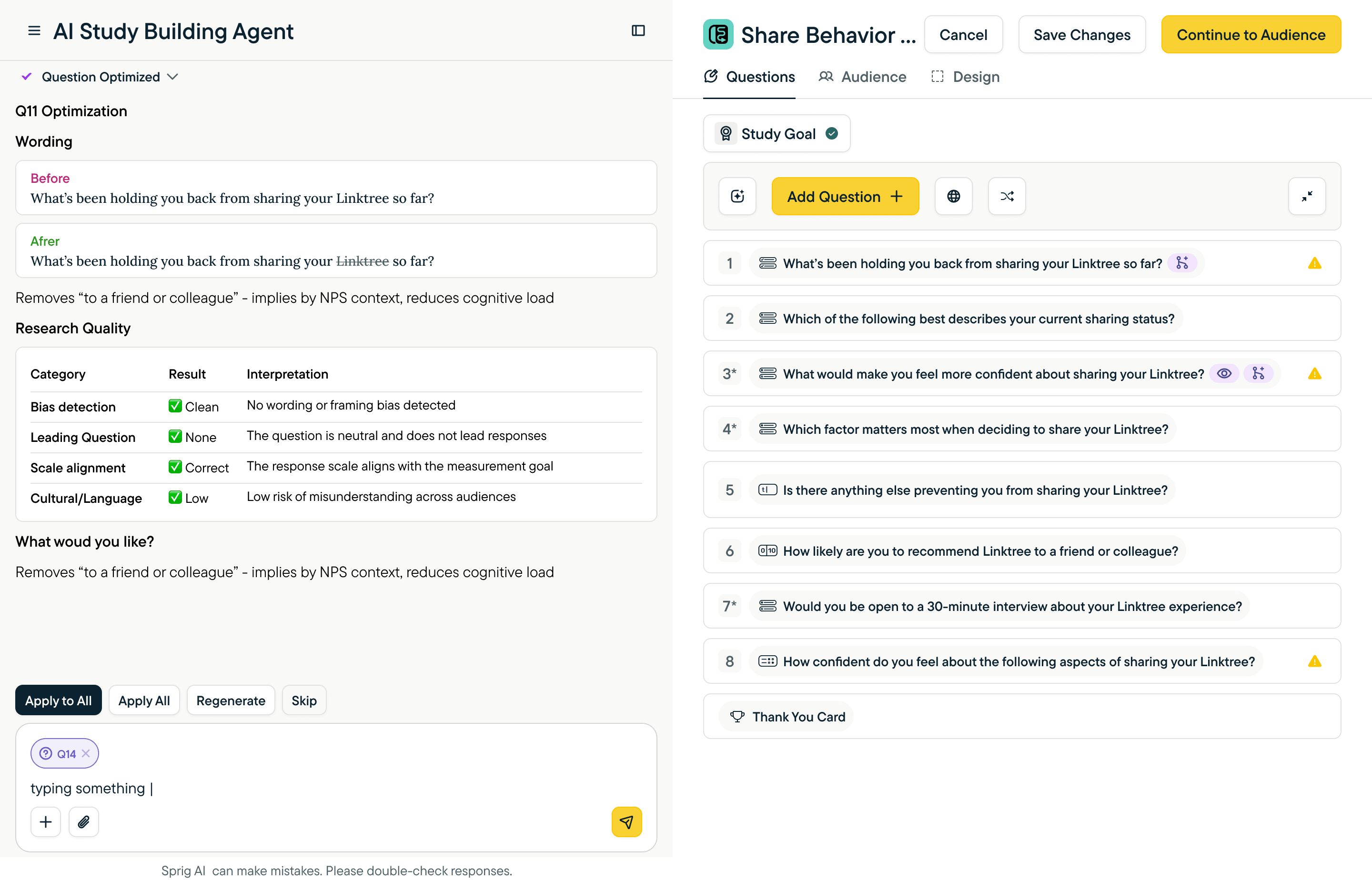This screenshot has height=880, width=1372.
Task: Click the branching logic icon on question 1
Action: pyautogui.click(x=1182, y=263)
